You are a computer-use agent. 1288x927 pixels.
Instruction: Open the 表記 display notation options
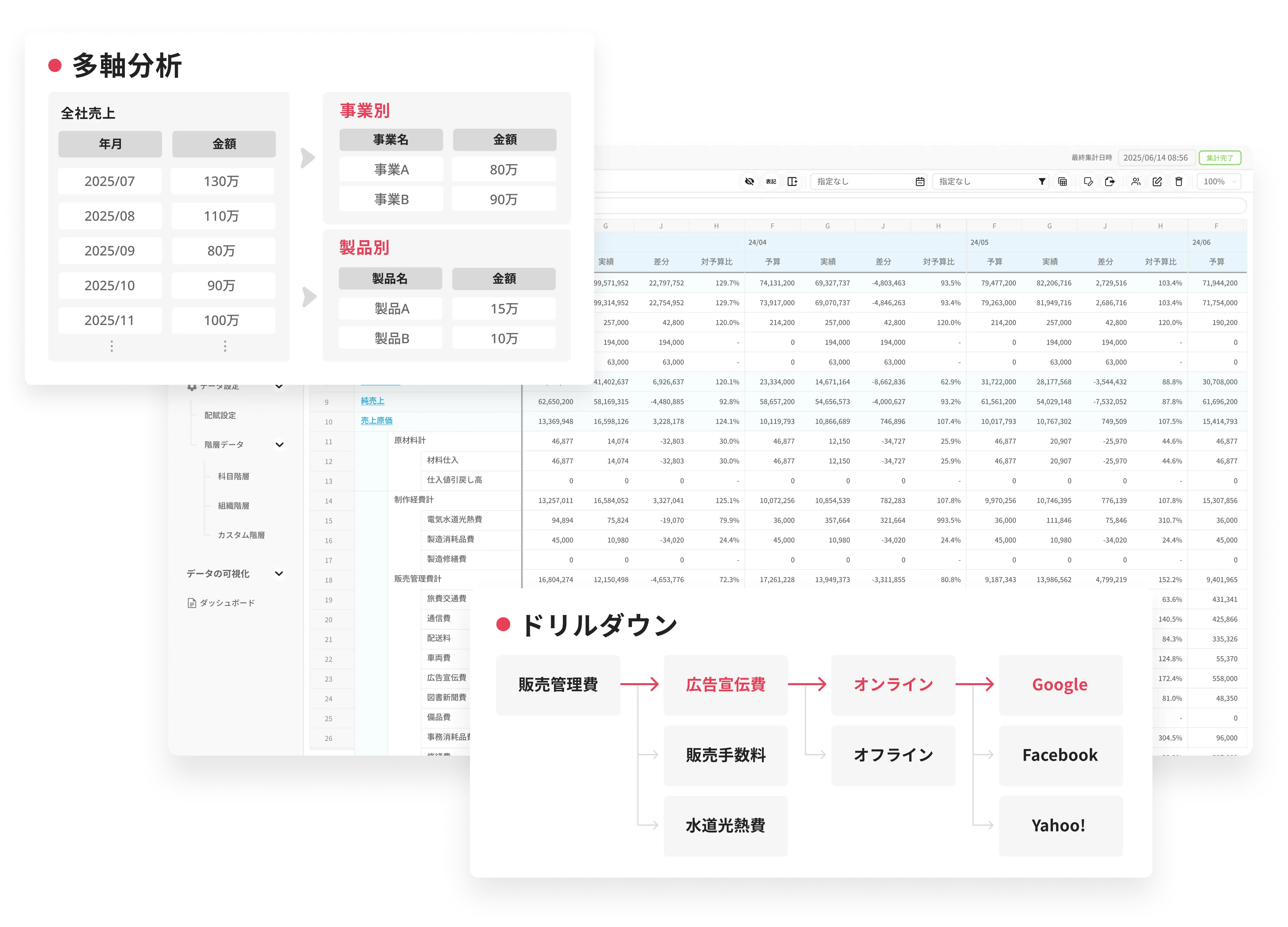[771, 182]
